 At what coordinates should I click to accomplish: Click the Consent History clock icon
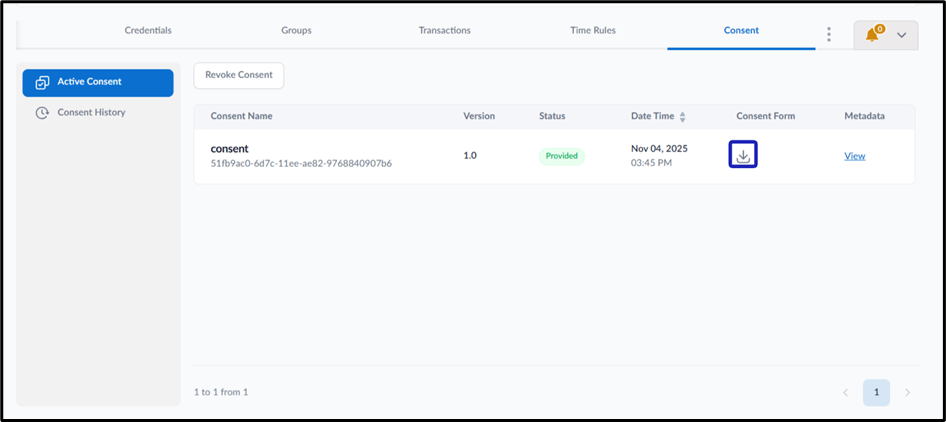42,113
